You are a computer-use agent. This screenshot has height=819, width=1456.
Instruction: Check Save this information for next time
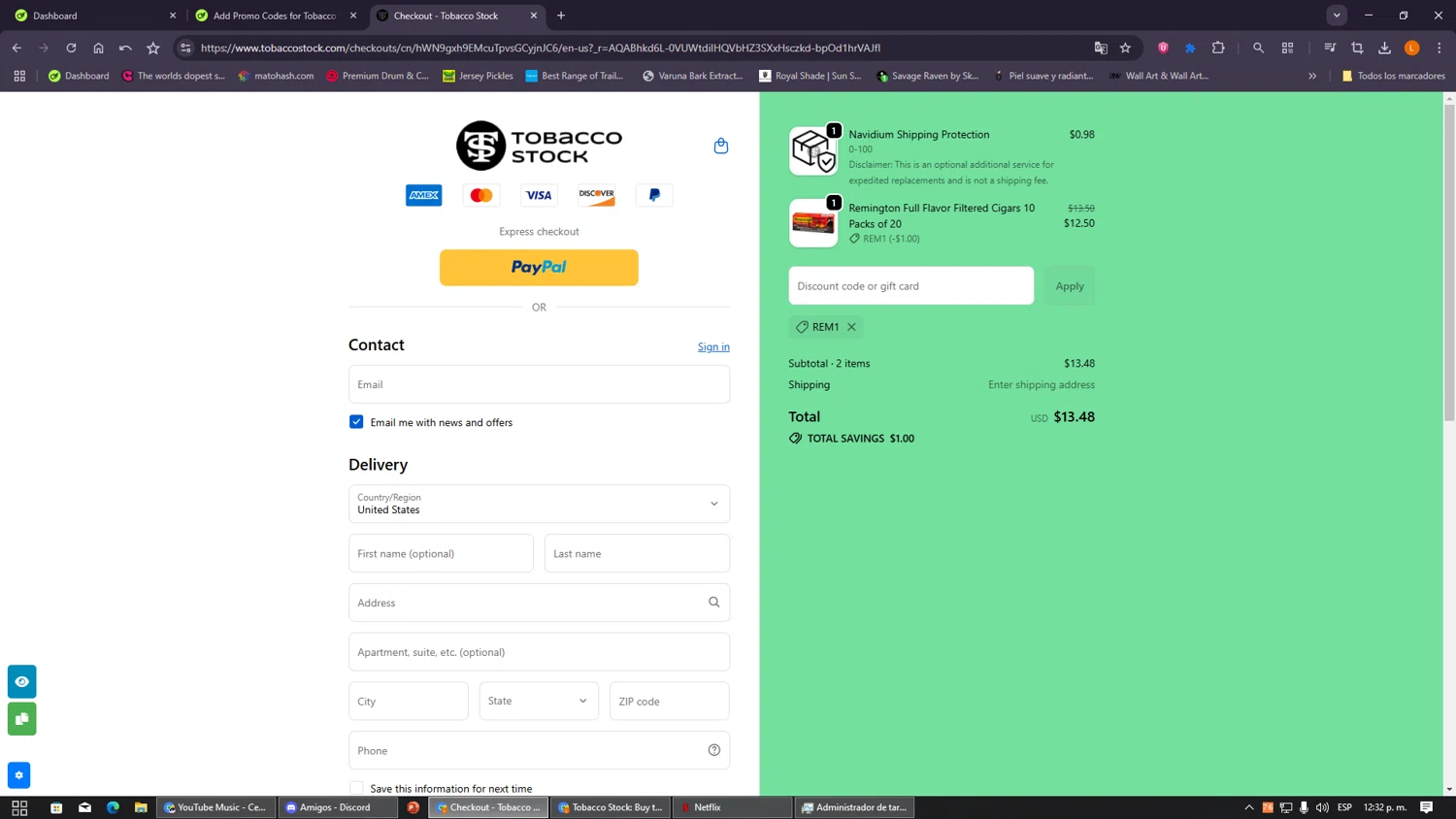tap(356, 788)
